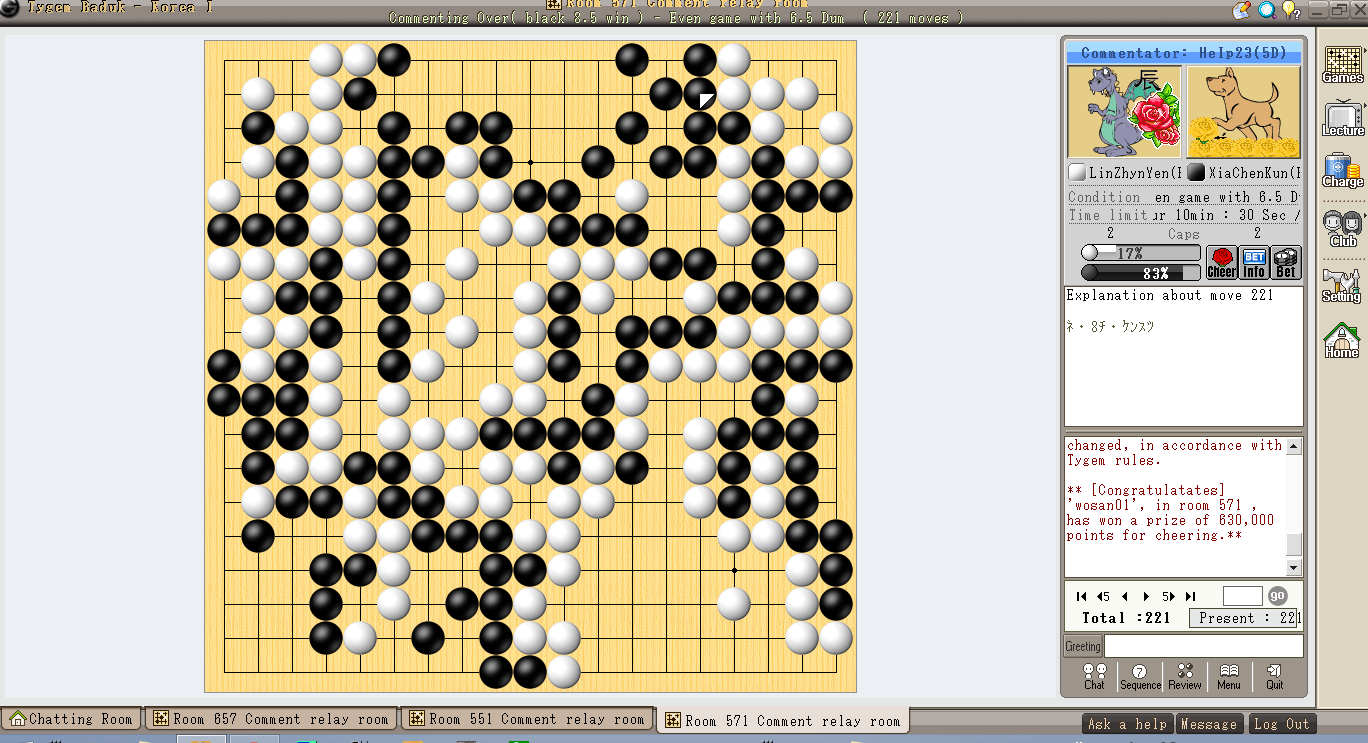The width and height of the screenshot is (1368, 743).
Task: Click the chat log scroll down arrow
Action: click(x=1294, y=567)
